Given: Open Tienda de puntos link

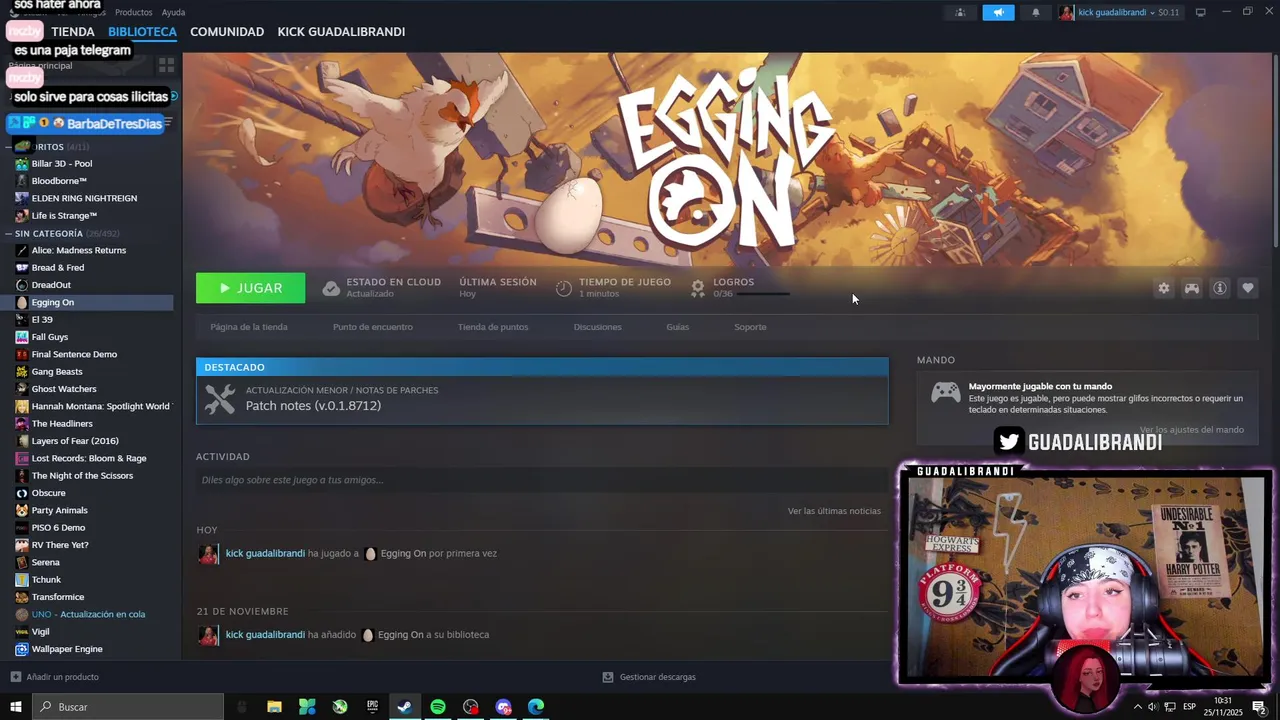Looking at the screenshot, I should click(493, 327).
